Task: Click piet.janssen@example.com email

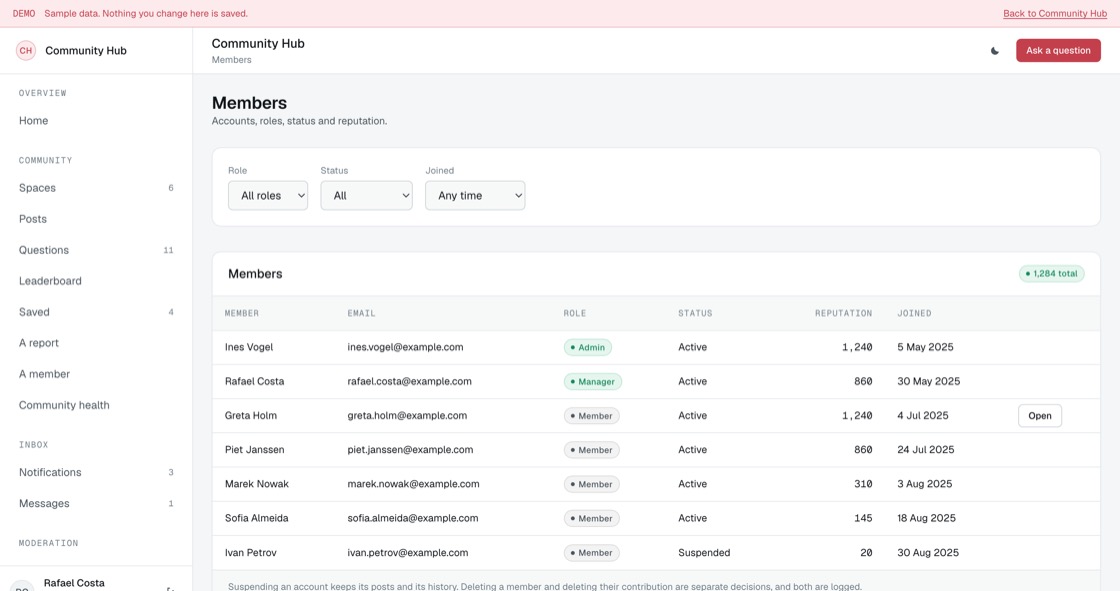Action: pyautogui.click(x=410, y=450)
